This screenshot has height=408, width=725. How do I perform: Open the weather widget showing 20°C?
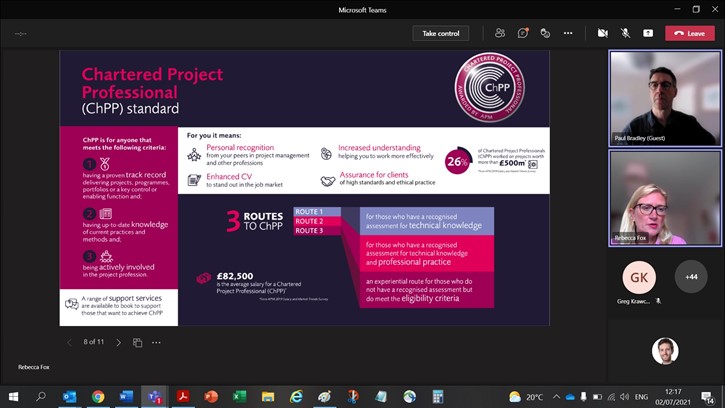tap(525, 397)
